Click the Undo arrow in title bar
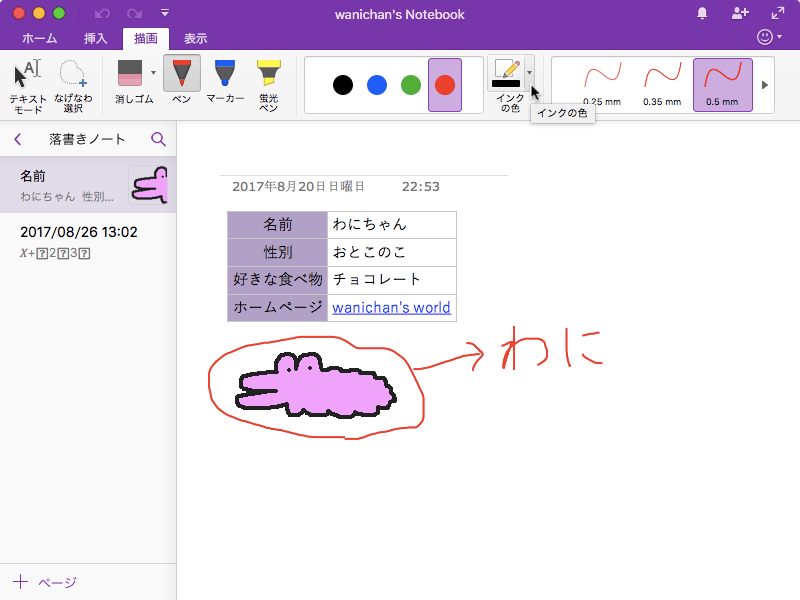Image resolution: width=800 pixels, height=600 pixels. tap(102, 13)
